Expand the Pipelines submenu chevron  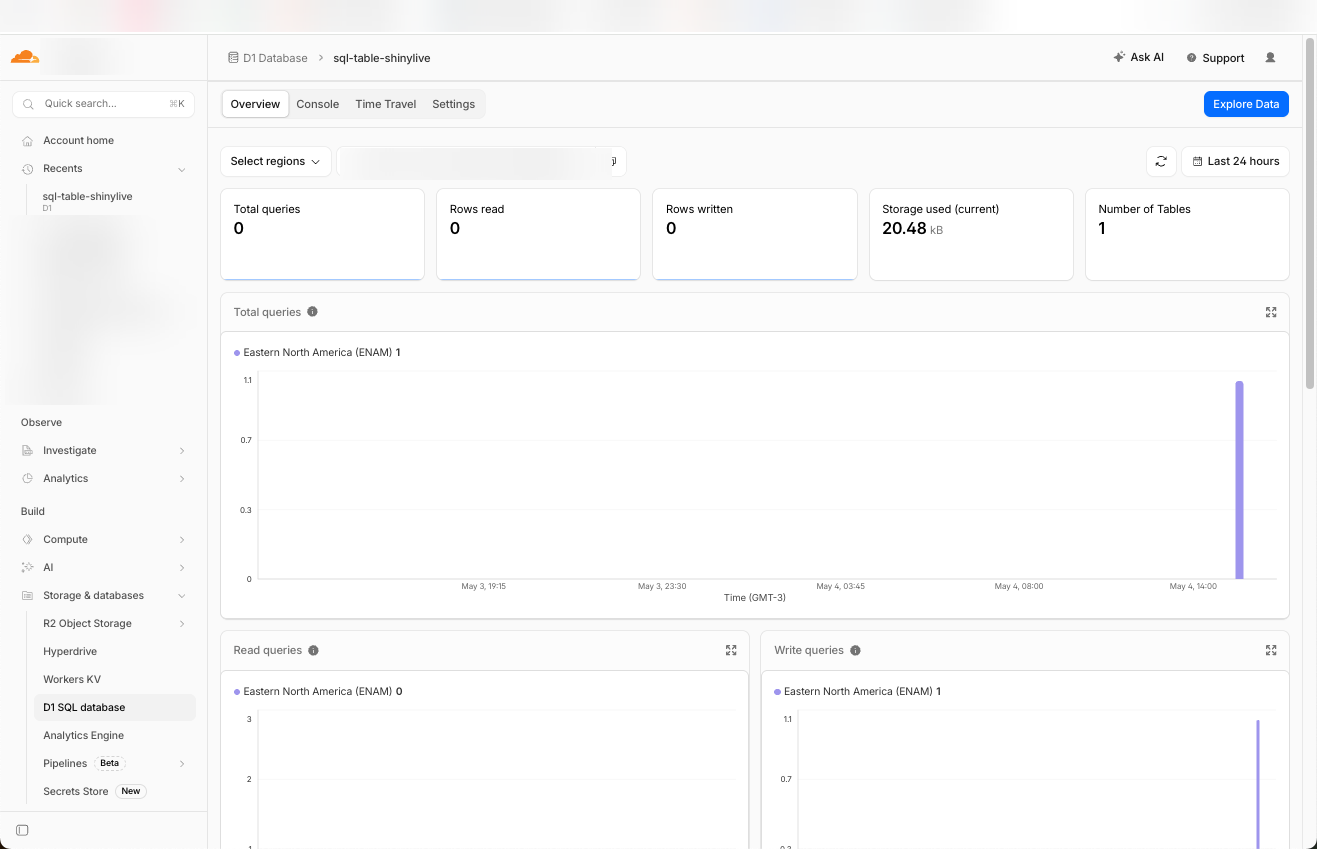(x=182, y=764)
